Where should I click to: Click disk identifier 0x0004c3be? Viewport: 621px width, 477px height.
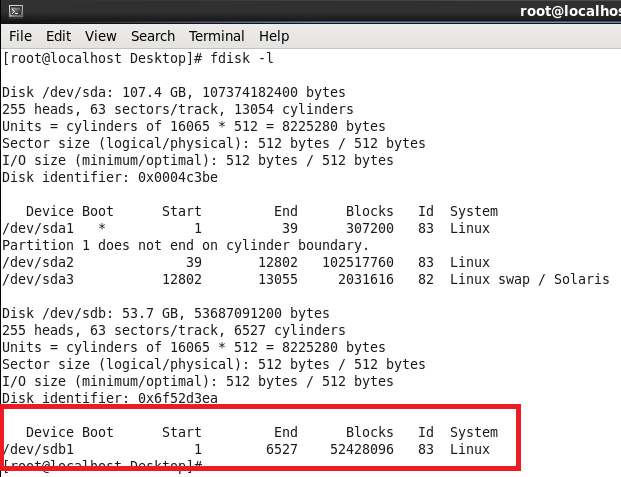178,177
